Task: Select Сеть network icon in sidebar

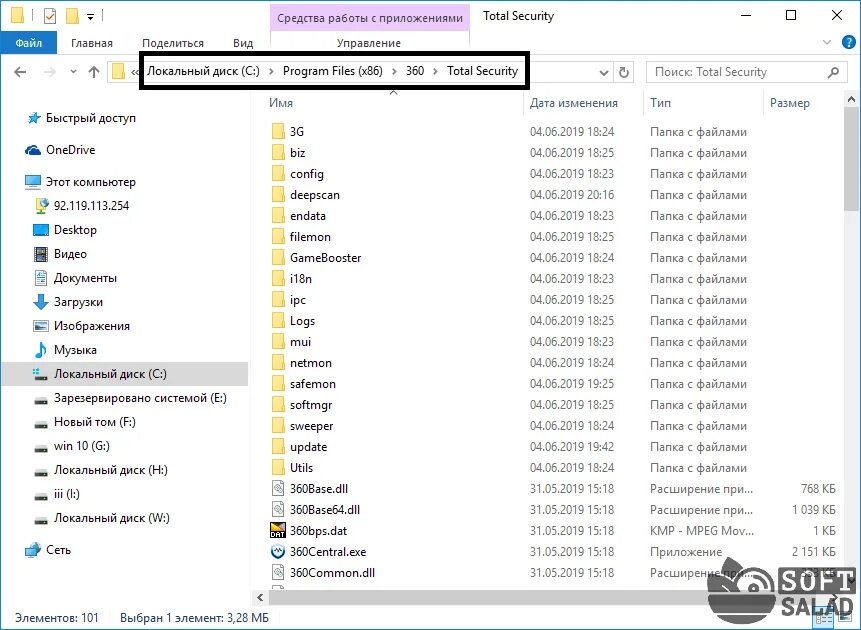Action: [x=33, y=550]
